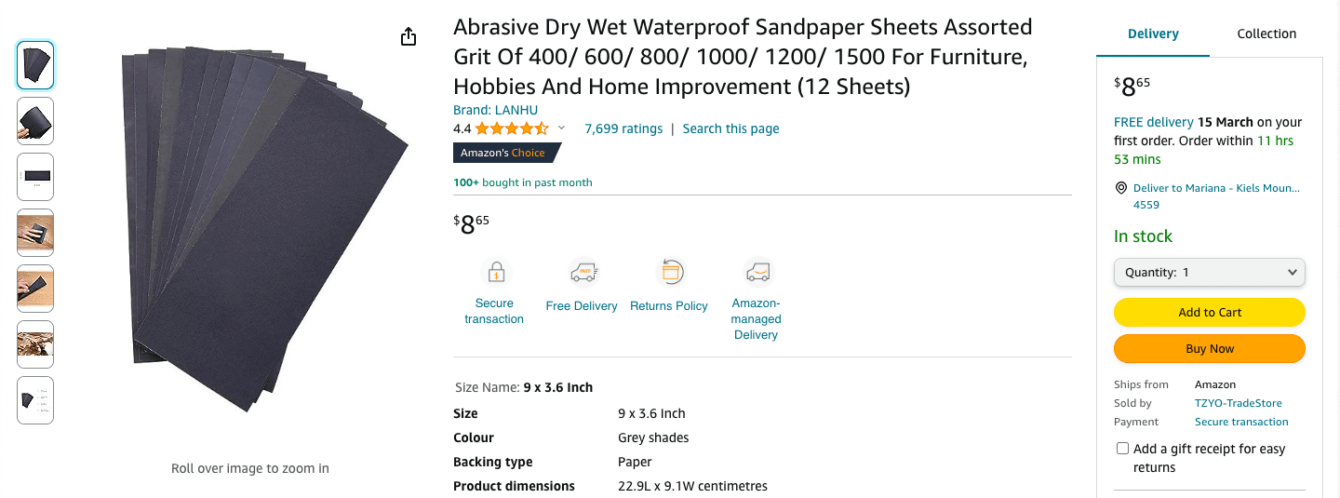Open the rating breakdown chevron

click(x=561, y=129)
